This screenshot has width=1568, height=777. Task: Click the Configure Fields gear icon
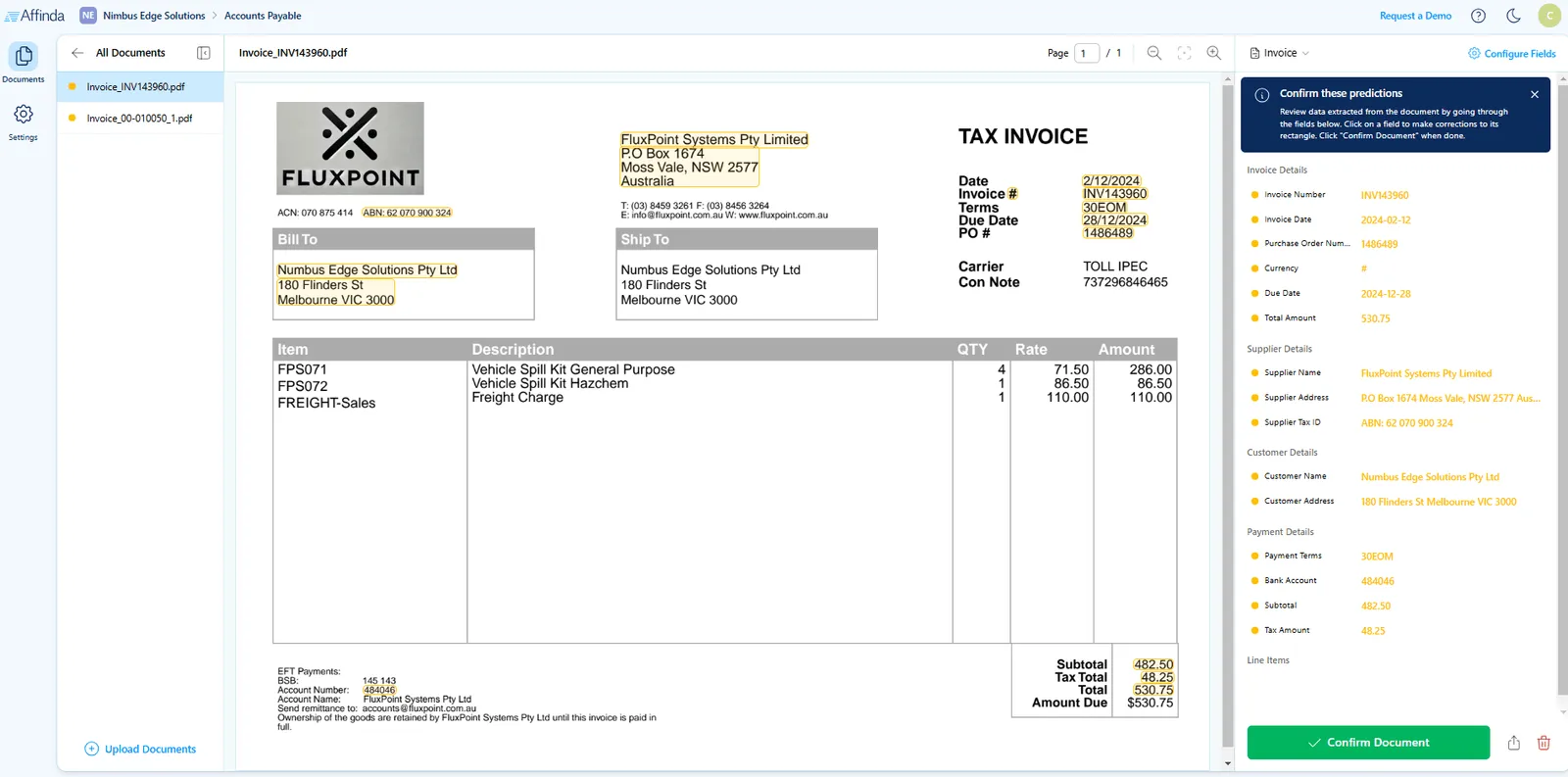(1474, 53)
